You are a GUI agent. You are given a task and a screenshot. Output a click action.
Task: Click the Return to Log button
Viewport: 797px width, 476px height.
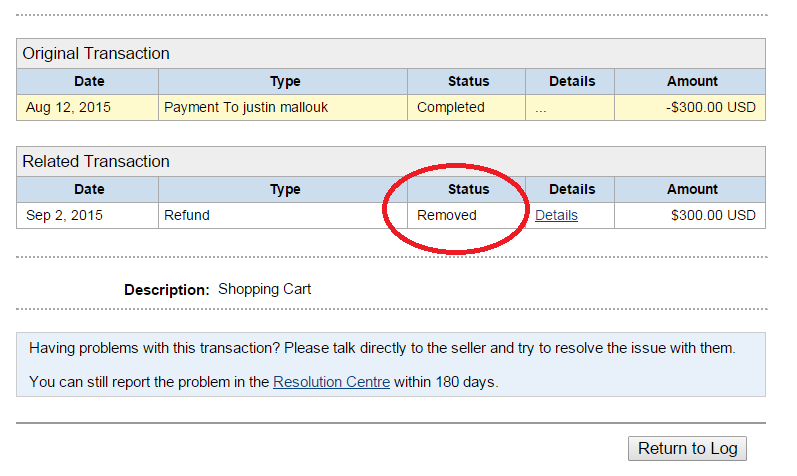tap(687, 448)
